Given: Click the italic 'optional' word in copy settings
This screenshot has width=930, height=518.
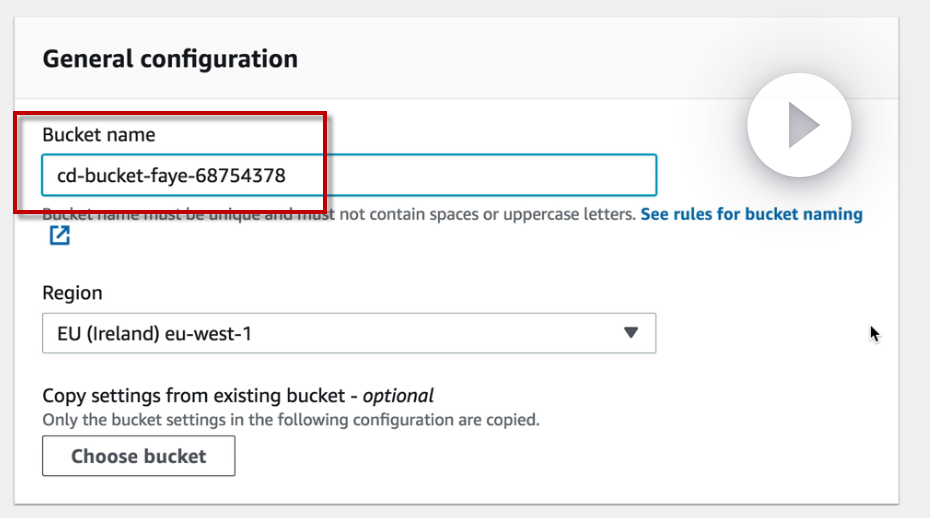Looking at the screenshot, I should click(398, 395).
